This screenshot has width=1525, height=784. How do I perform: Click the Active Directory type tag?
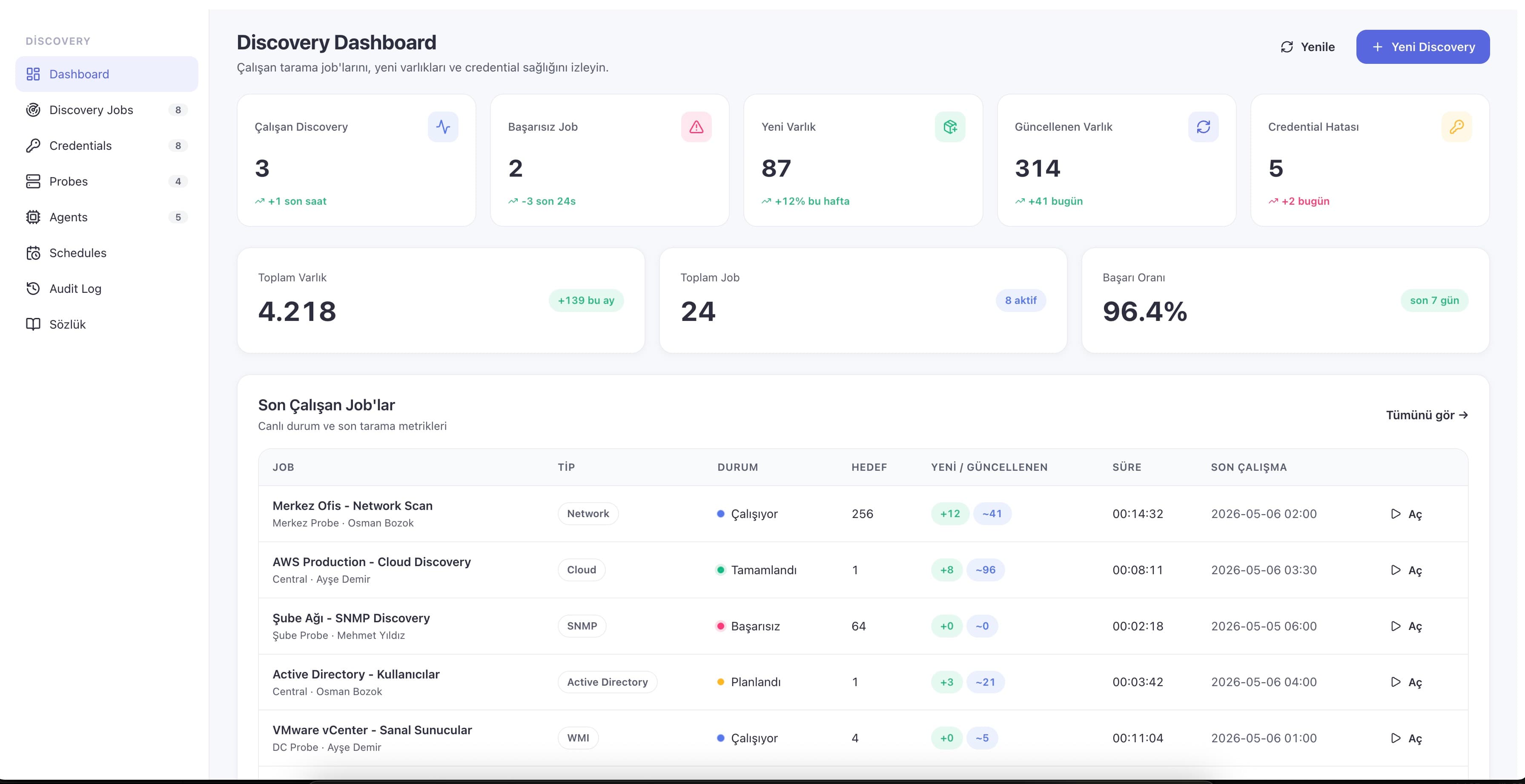point(608,681)
